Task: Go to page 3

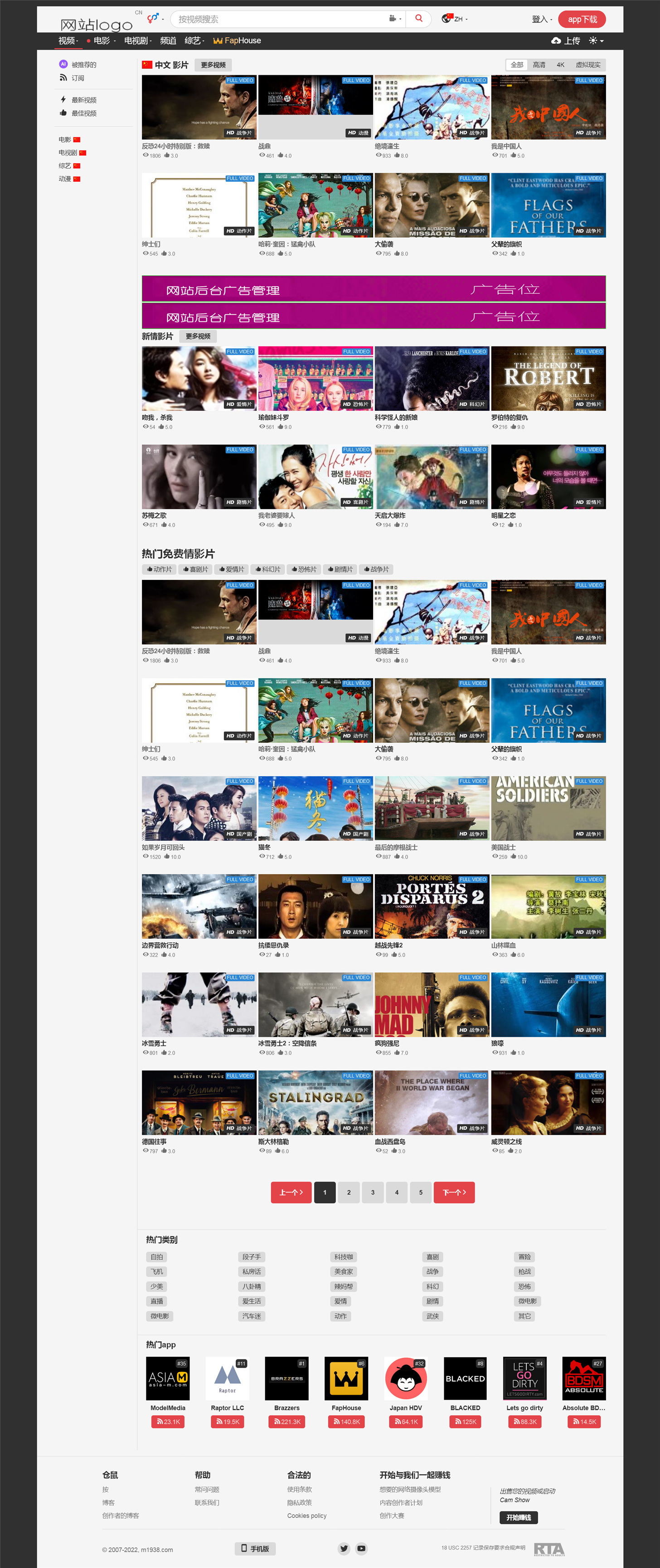Action: tap(373, 1193)
